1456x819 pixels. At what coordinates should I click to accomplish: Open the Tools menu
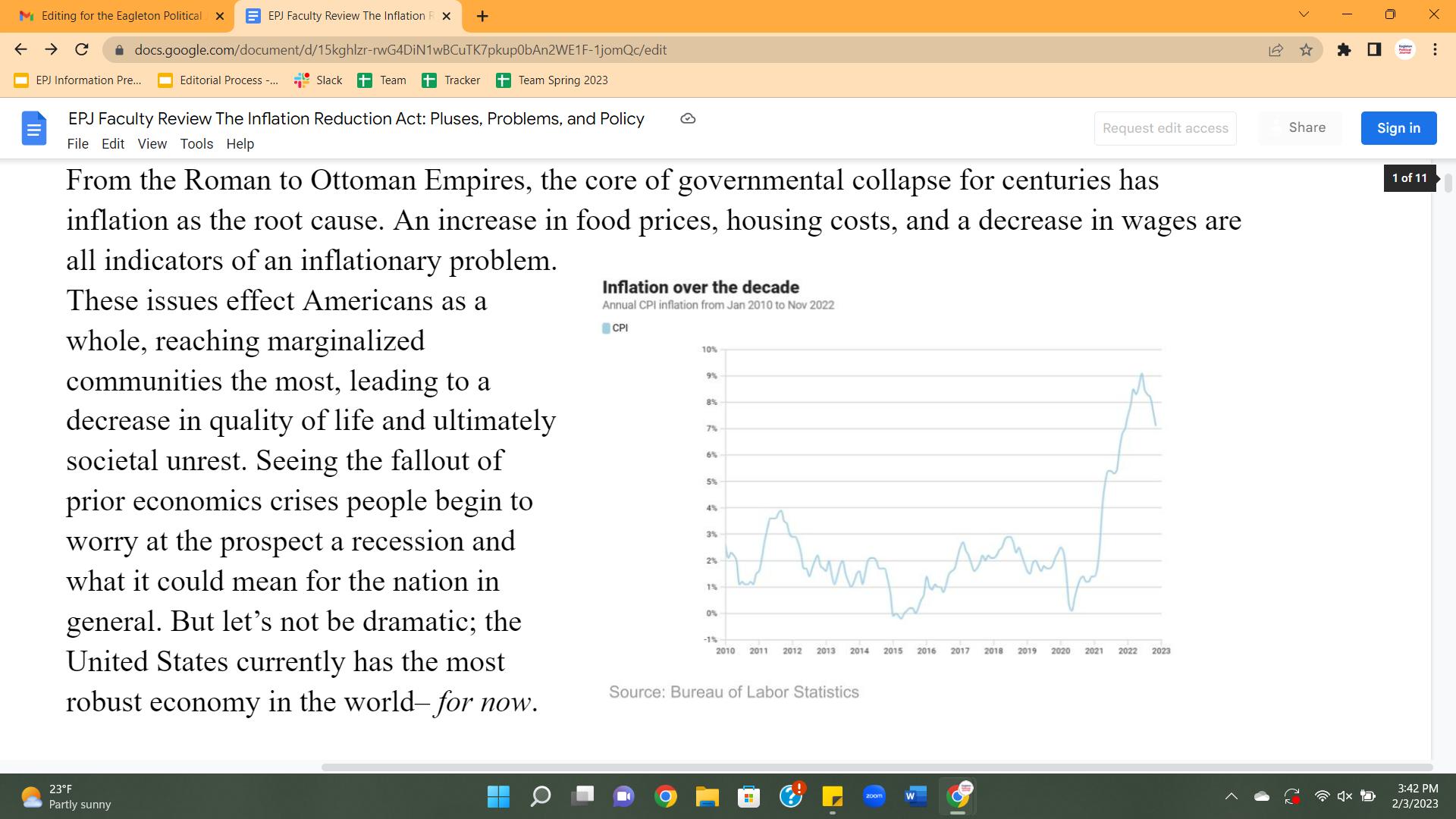[x=196, y=144]
